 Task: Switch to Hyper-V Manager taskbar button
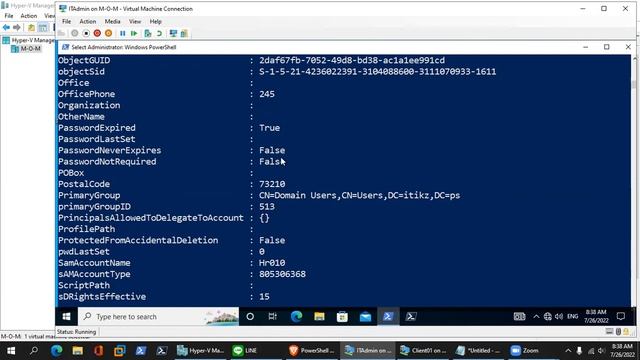[200, 351]
